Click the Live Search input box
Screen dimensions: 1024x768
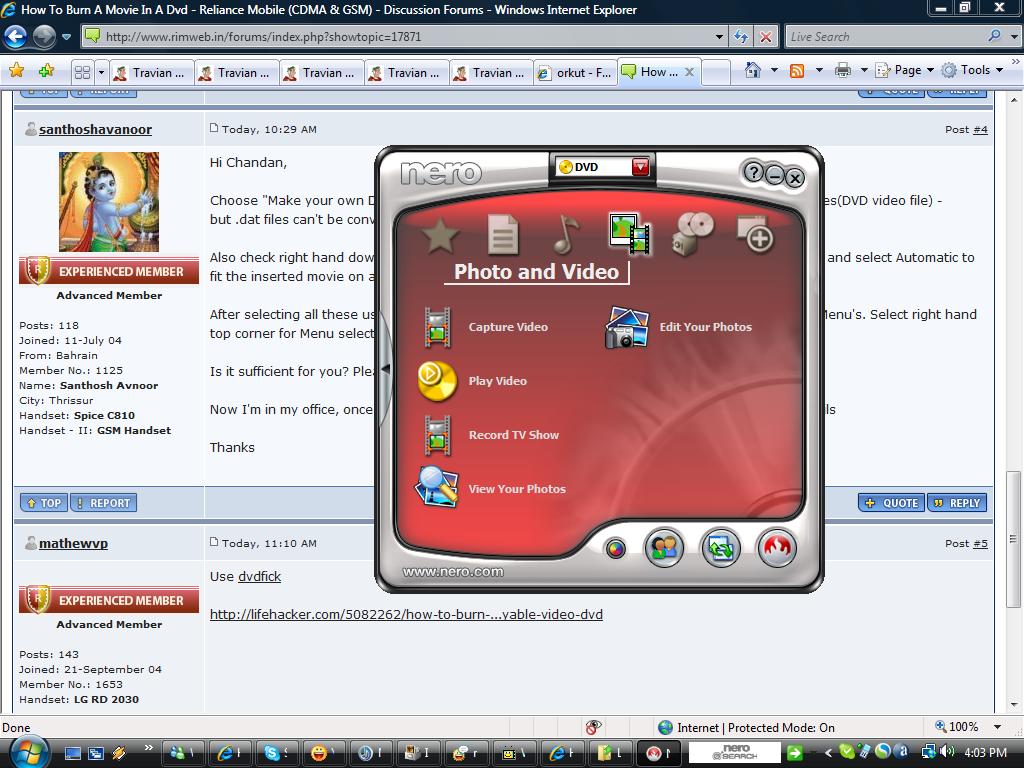point(885,37)
